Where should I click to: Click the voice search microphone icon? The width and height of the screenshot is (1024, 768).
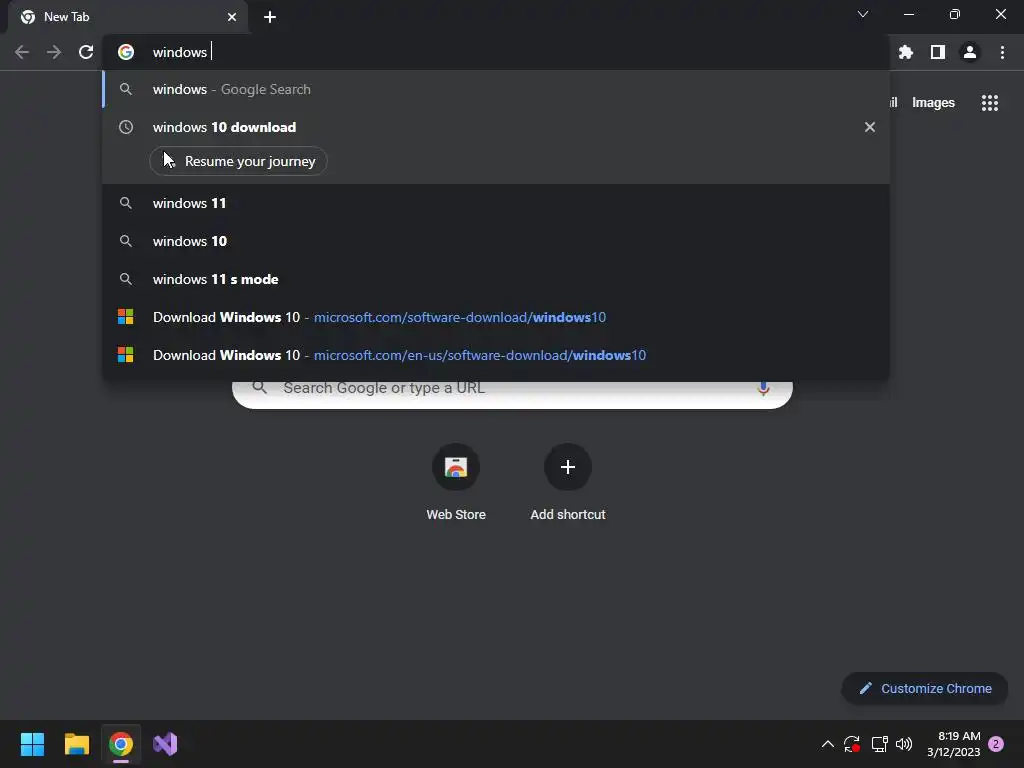763,389
